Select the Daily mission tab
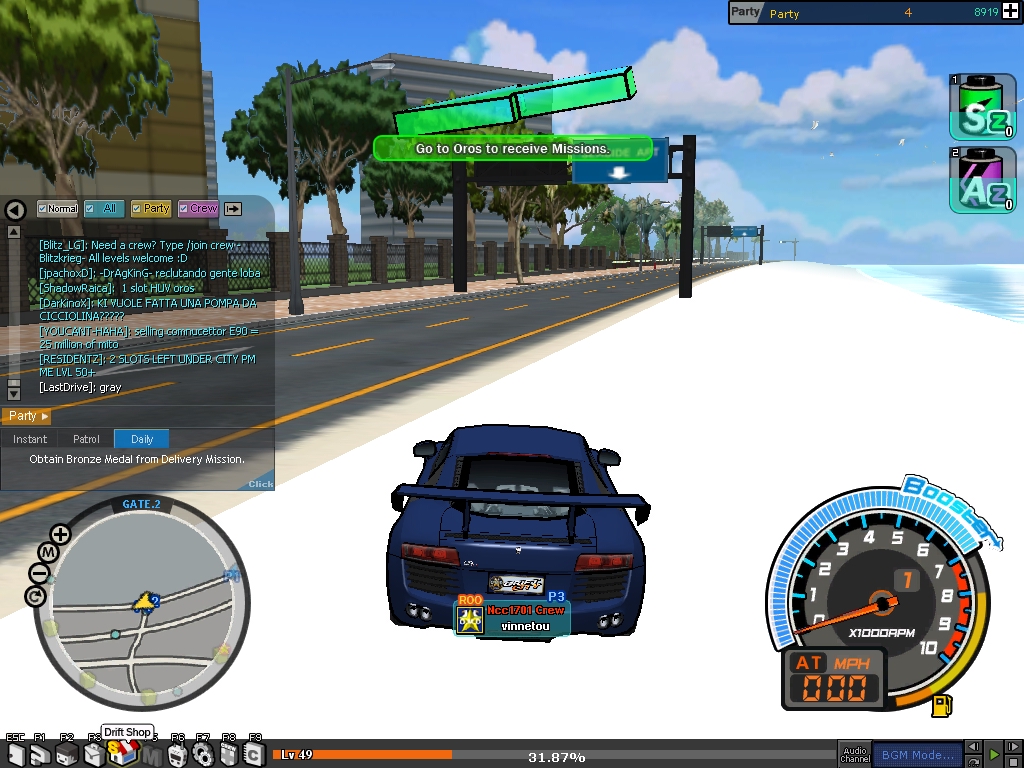 pyautogui.click(x=142, y=439)
